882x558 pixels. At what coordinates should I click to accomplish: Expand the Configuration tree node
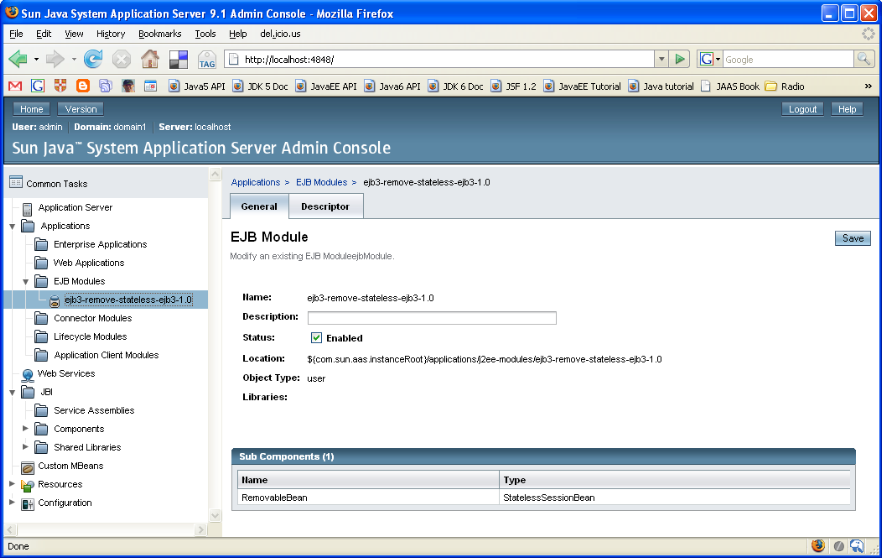(x=12, y=502)
